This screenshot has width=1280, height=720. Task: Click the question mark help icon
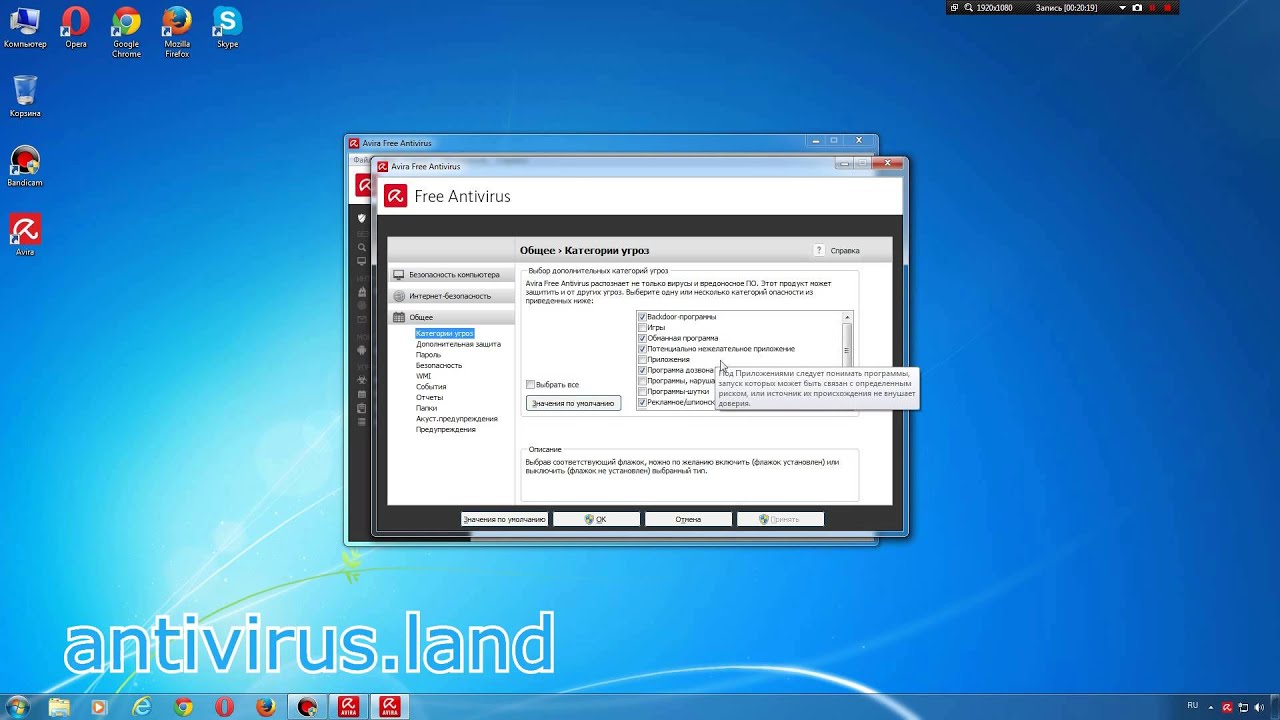tap(818, 251)
